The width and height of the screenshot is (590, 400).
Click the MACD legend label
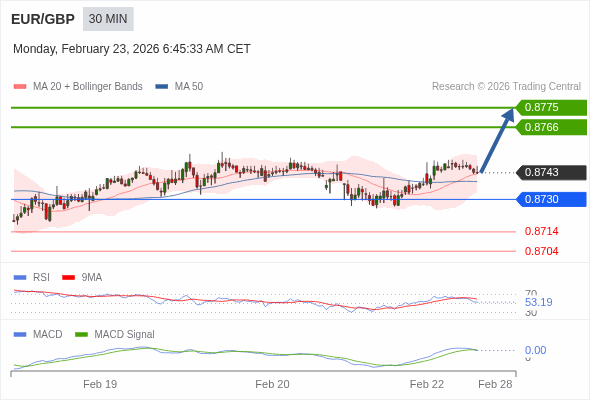[47, 335]
